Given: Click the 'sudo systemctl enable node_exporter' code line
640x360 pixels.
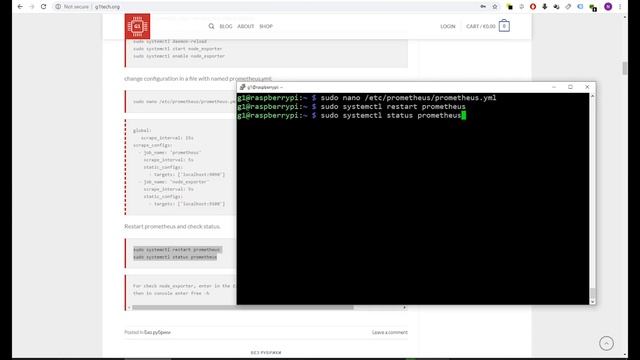Looking at the screenshot, I should pyautogui.click(x=179, y=56).
